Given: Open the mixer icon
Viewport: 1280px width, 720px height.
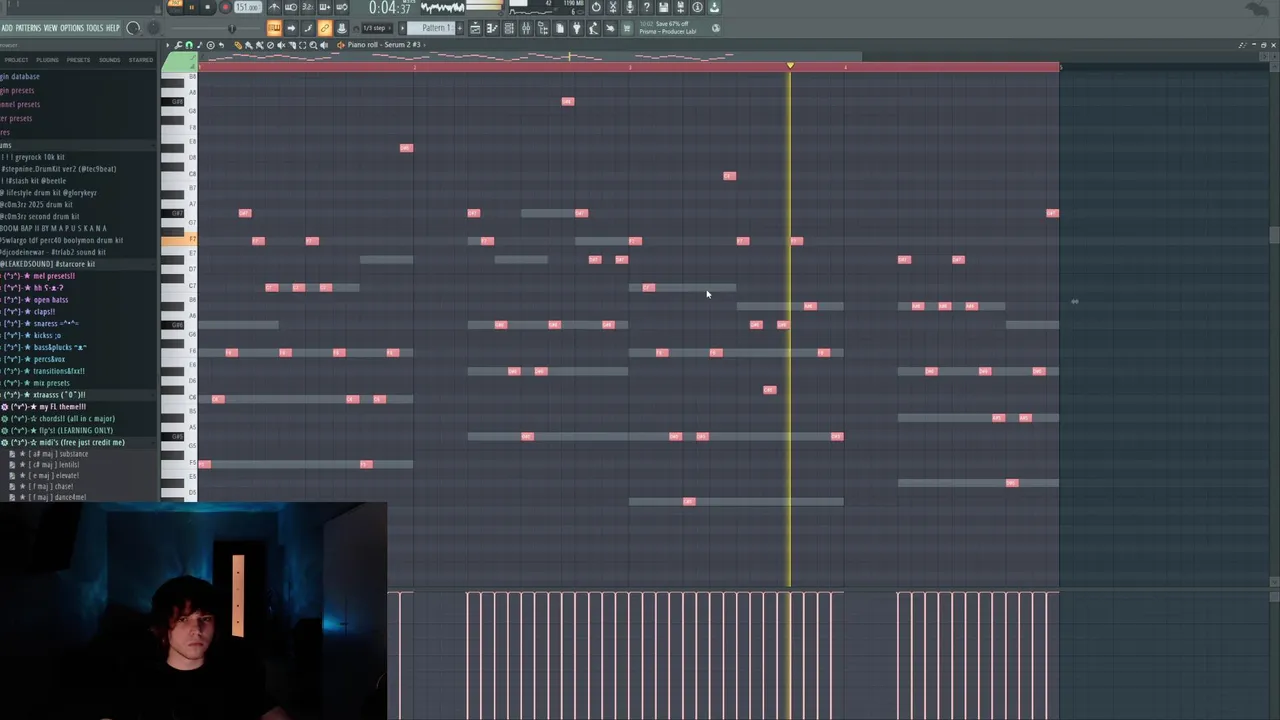Looking at the screenshot, I should (526, 28).
